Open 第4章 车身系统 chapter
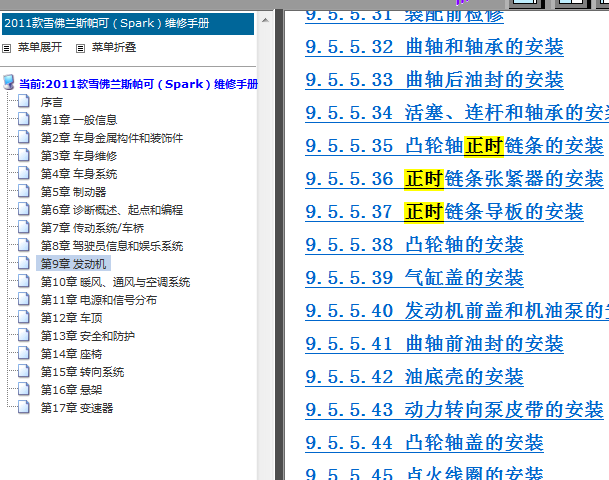The height and width of the screenshot is (480, 609). (79, 174)
